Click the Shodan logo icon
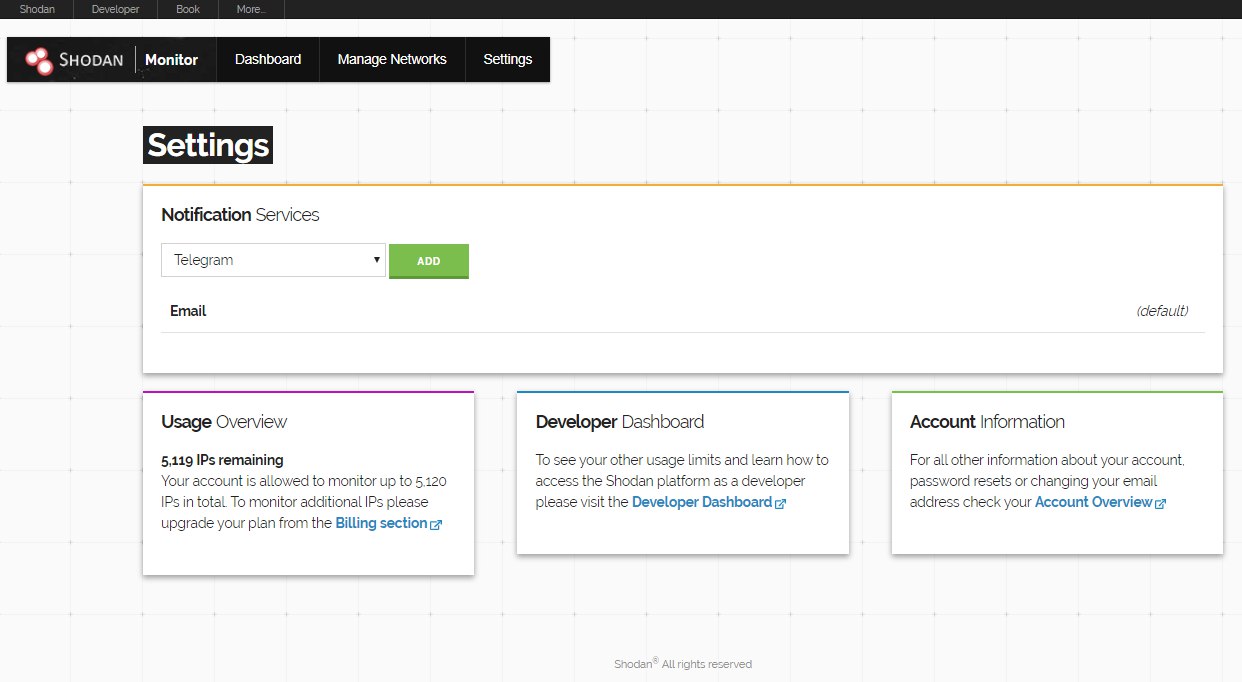Screen dimensions: 1242x682 tap(39, 61)
